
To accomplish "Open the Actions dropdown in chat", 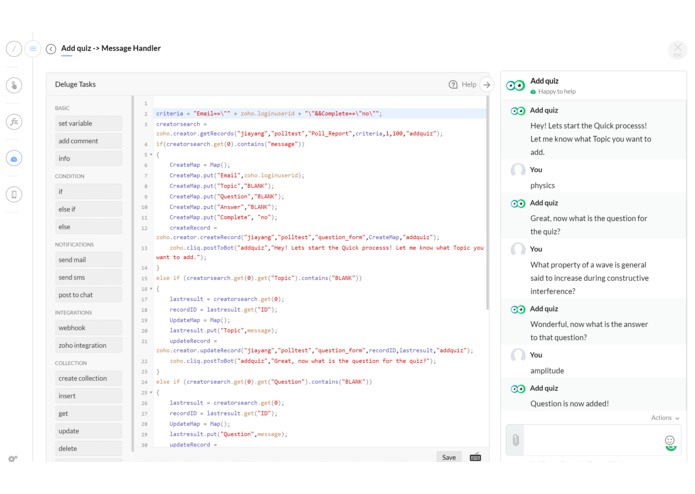I will coord(665,417).
